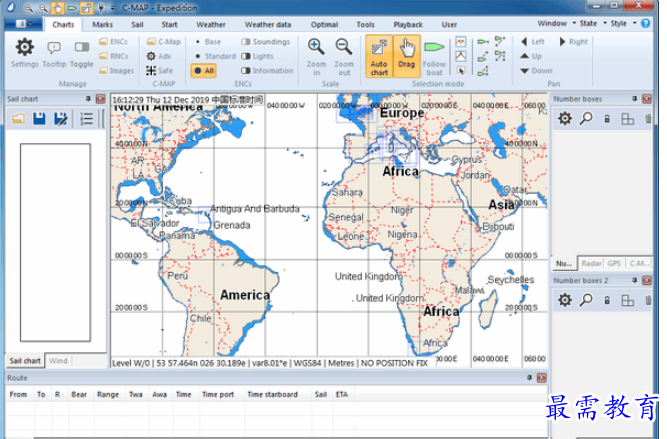667x439 pixels.
Task: Switch to the Playback ribbon tab
Action: point(408,25)
